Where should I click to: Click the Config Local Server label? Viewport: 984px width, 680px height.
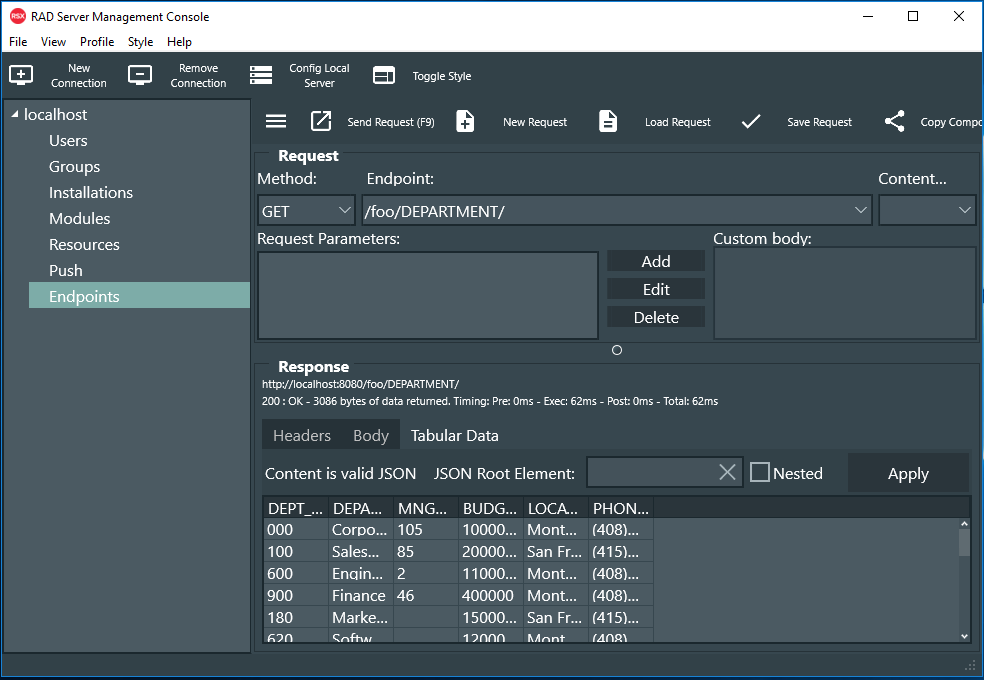pyautogui.click(x=319, y=75)
